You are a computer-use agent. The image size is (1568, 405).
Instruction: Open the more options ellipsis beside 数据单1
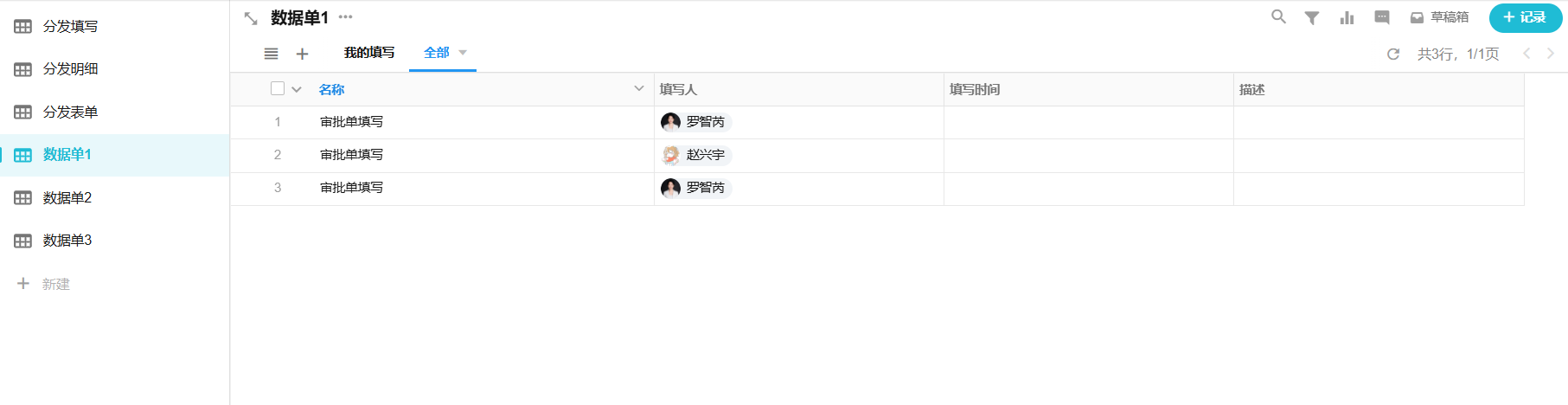coord(346,17)
